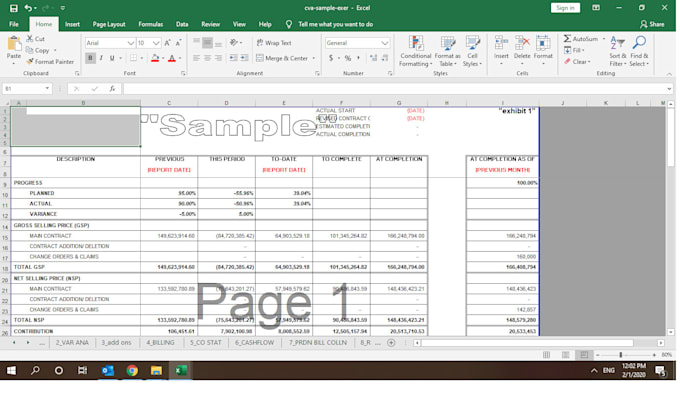Open the 2_VAR ANA sheet tab
The image size is (680, 418).
tap(72, 343)
